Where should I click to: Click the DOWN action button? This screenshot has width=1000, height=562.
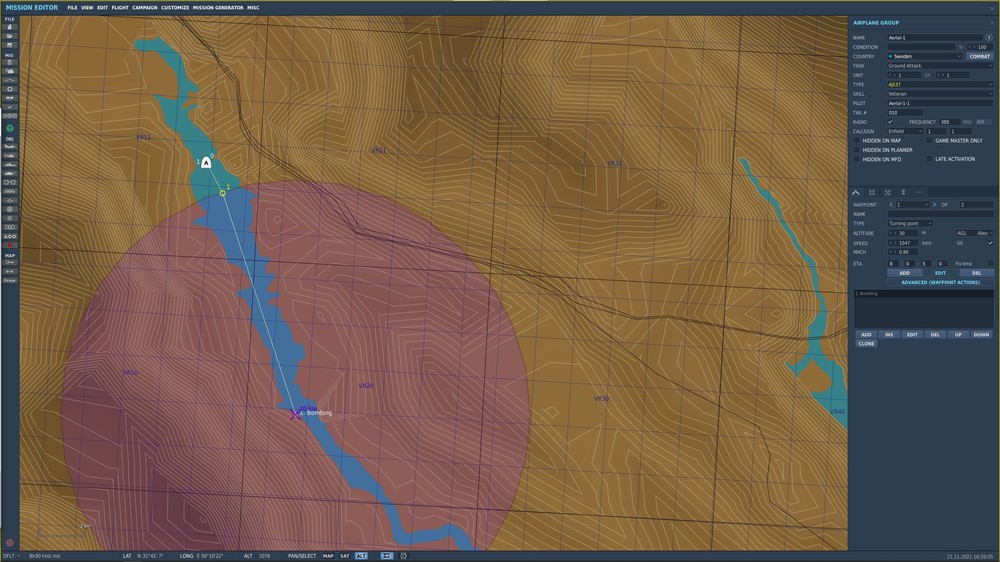click(x=981, y=334)
